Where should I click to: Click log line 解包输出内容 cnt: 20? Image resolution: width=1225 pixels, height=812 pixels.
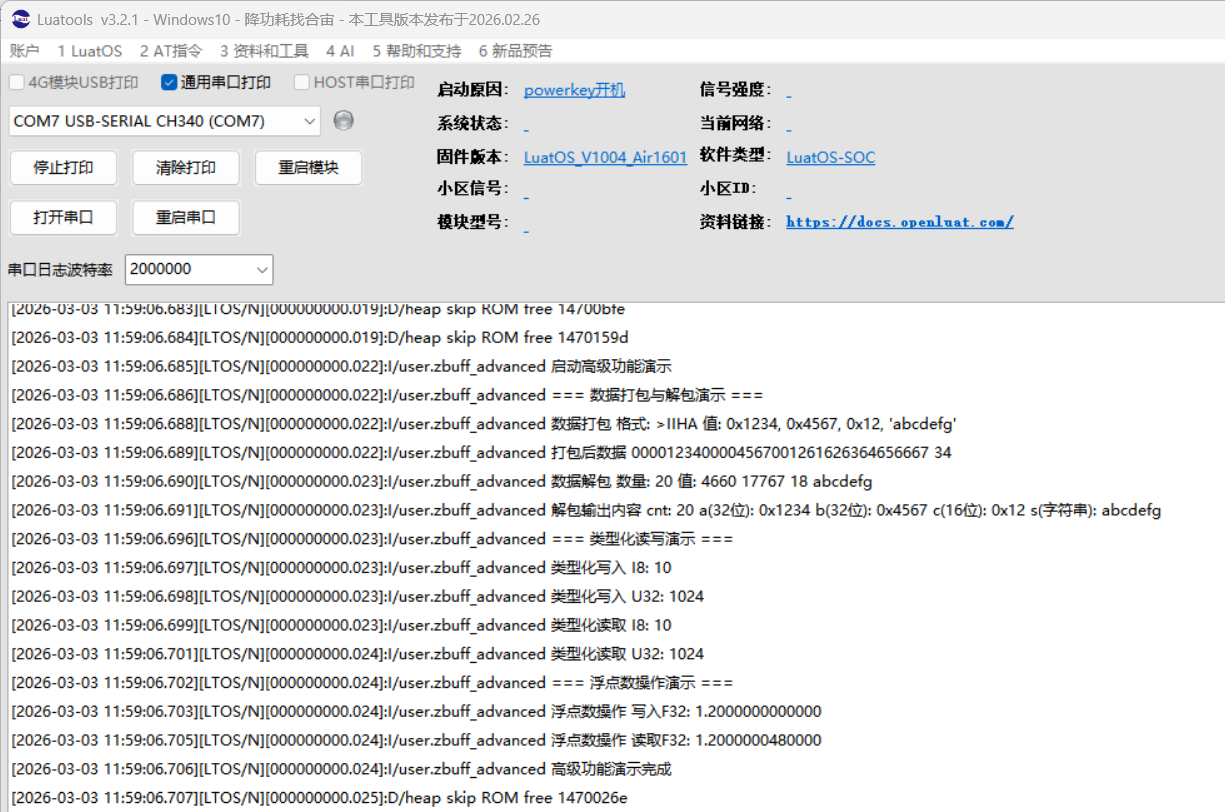click(586, 511)
